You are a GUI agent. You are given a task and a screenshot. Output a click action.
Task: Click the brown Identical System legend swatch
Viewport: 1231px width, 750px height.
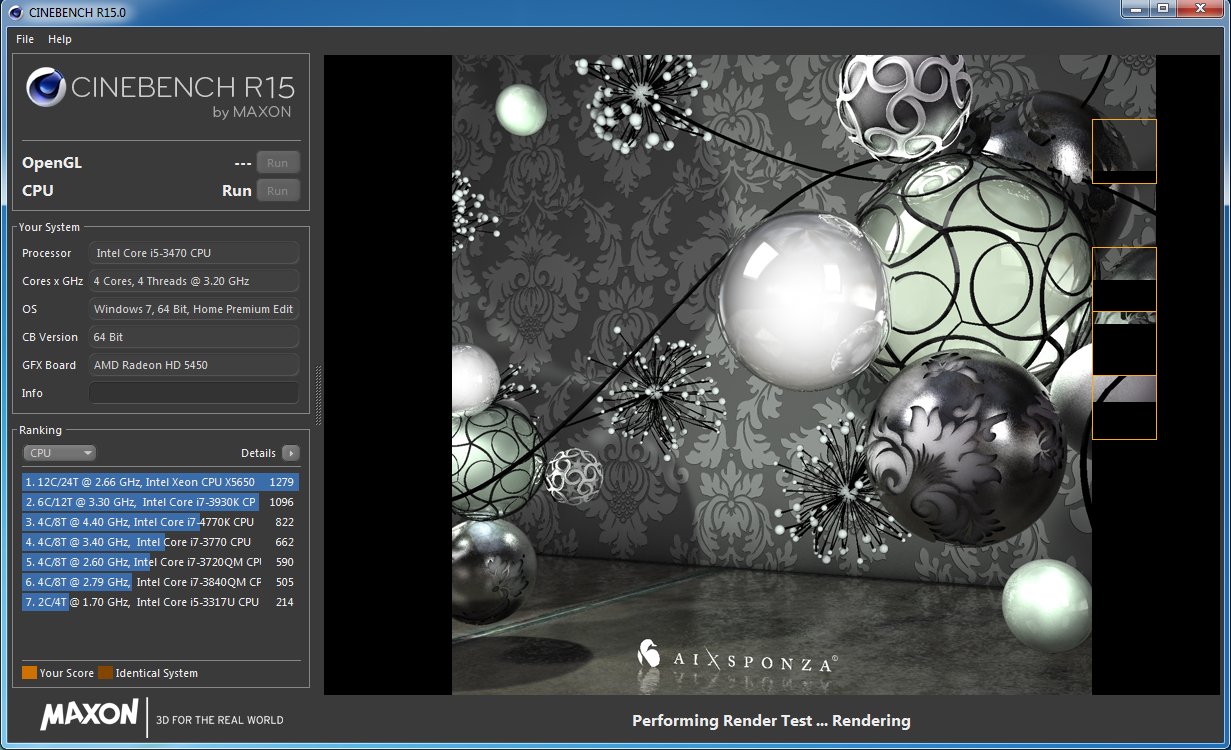tap(106, 673)
